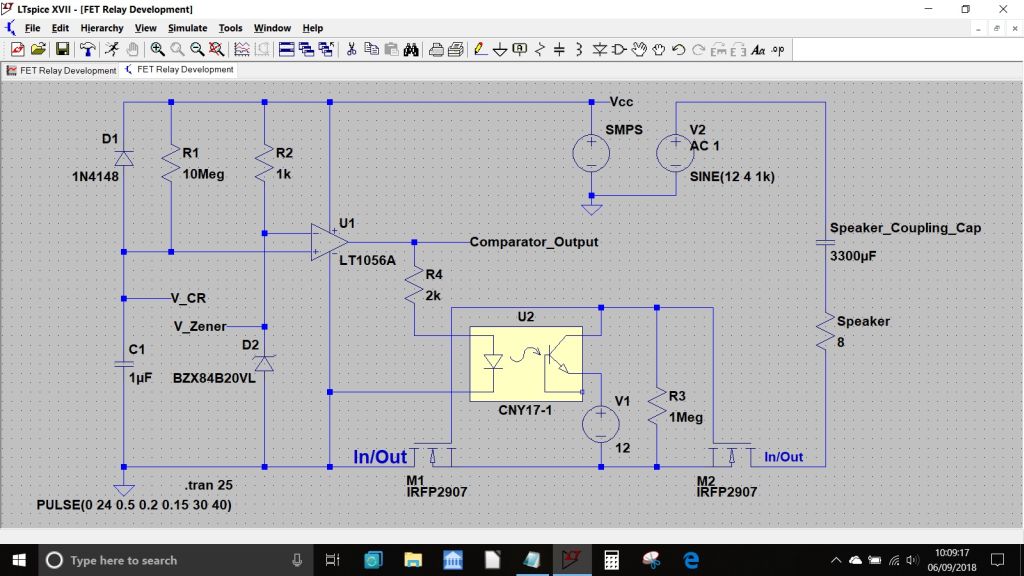Click the autorange waveform icon
1024x576 pixels.
[x=242, y=50]
